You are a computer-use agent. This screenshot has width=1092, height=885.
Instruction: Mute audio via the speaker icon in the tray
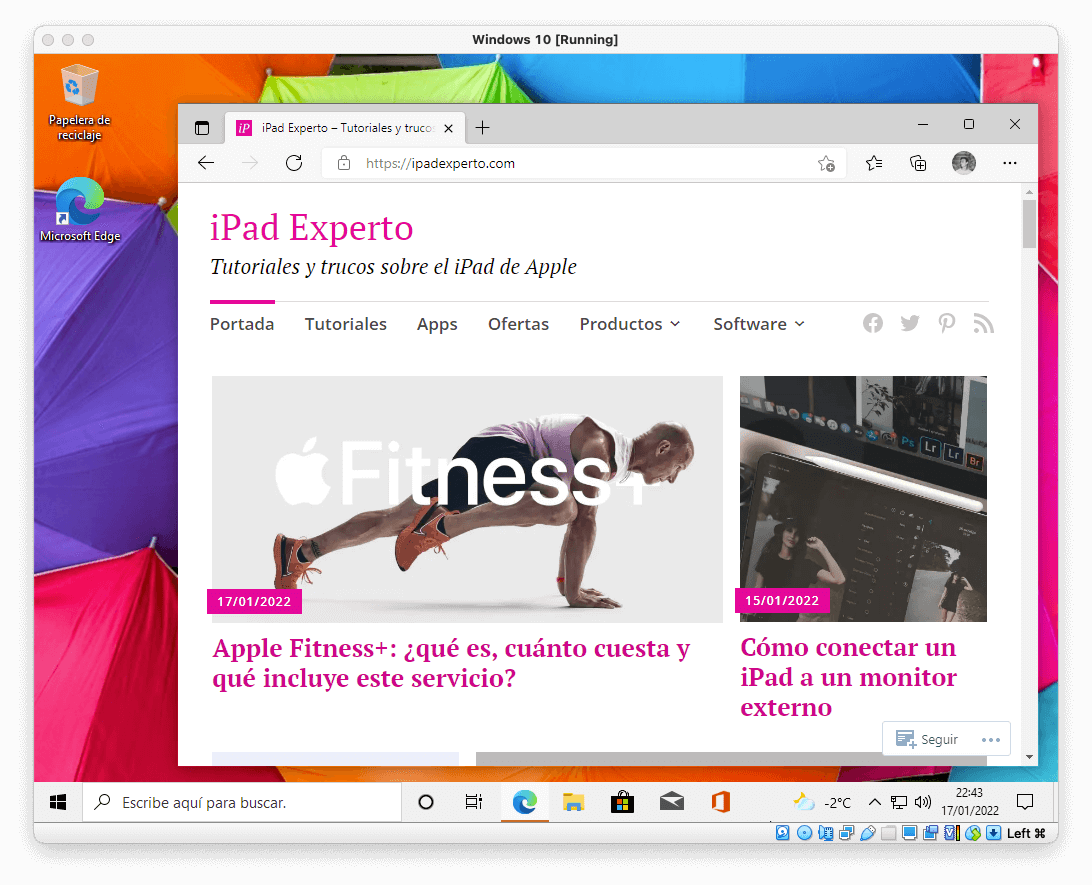coord(921,802)
